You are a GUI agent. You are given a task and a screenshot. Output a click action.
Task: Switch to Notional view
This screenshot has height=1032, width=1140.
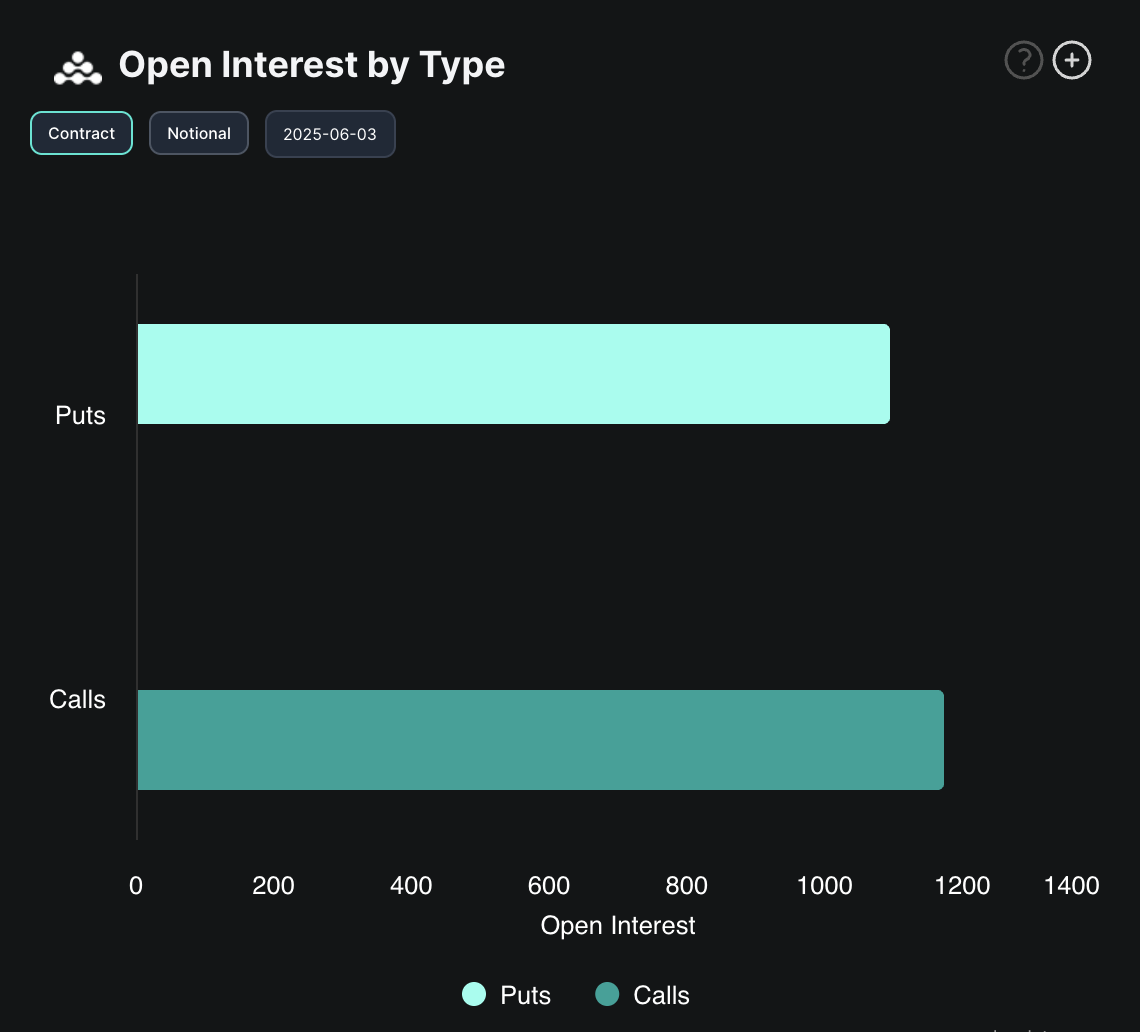[x=199, y=133]
